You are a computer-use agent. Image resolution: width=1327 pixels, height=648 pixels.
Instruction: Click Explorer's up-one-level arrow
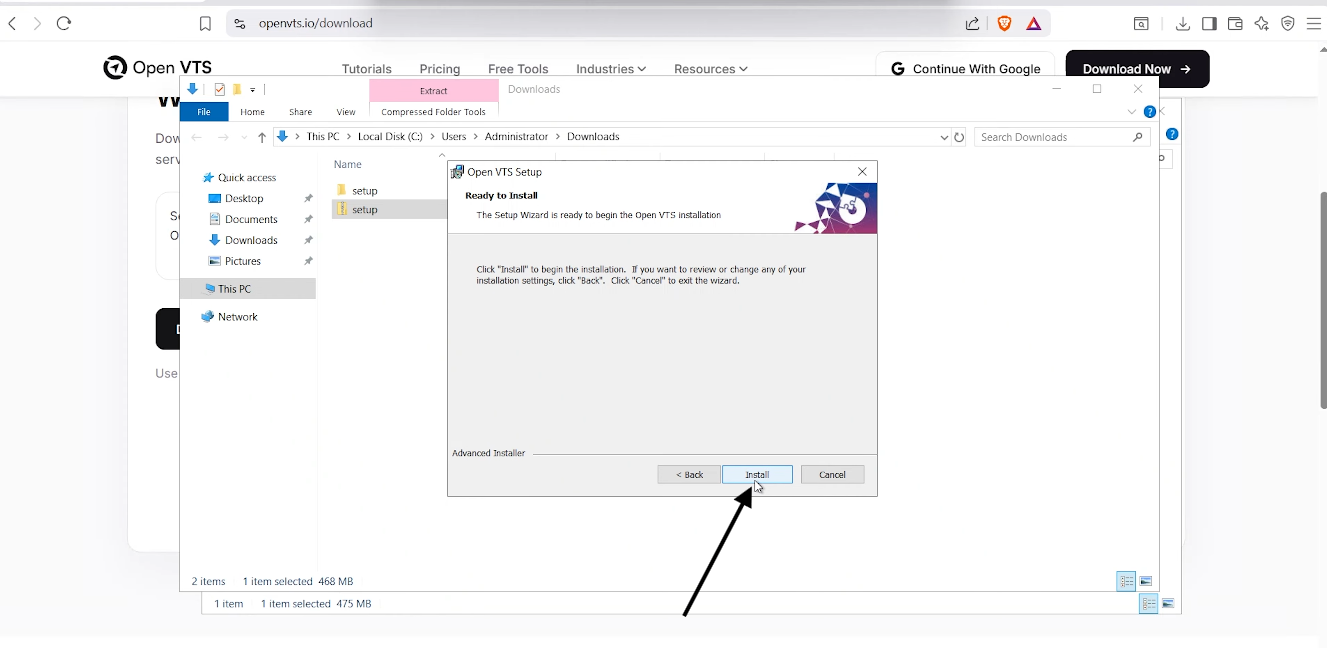(262, 137)
